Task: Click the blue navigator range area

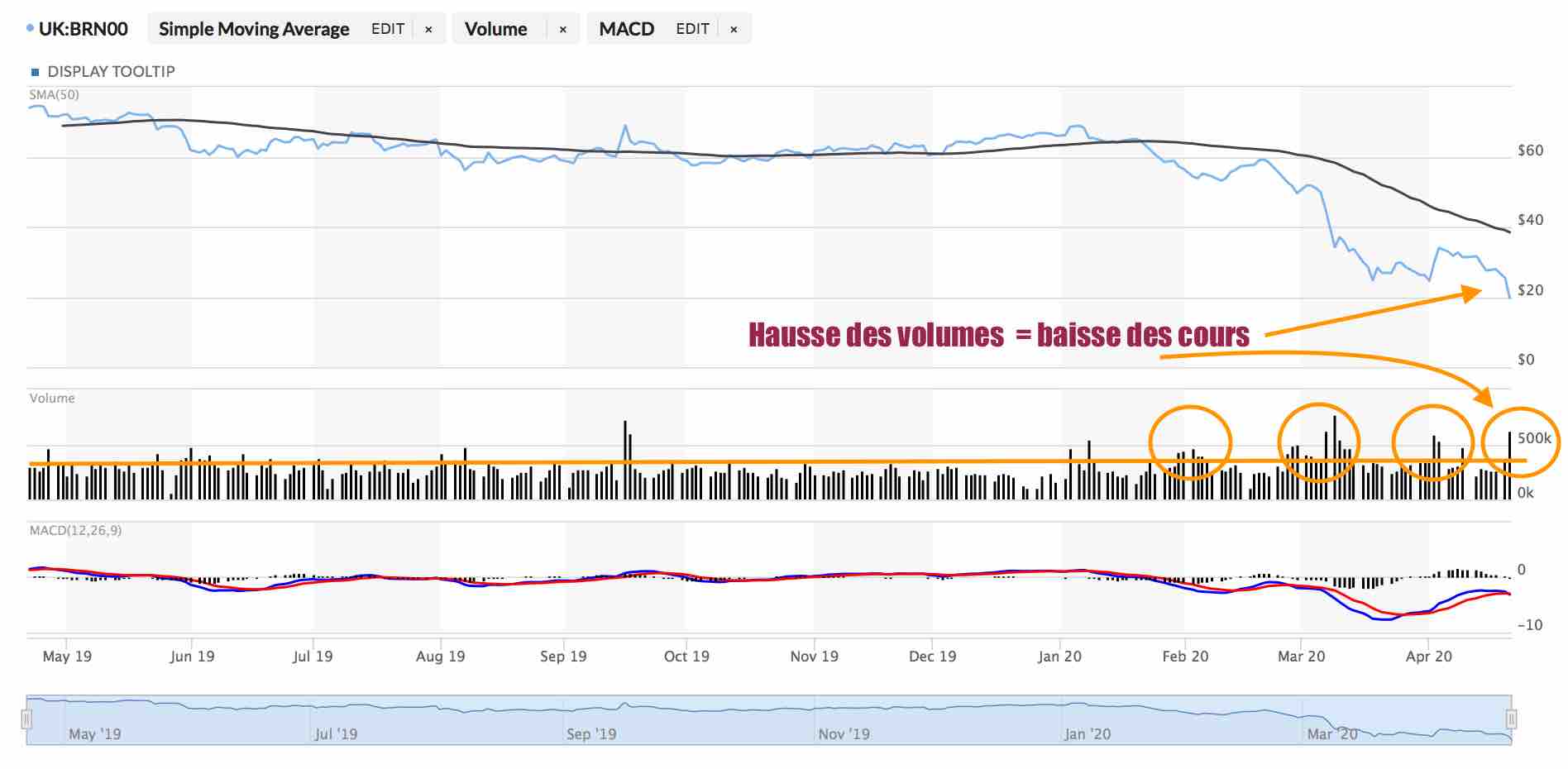Action: (x=769, y=720)
